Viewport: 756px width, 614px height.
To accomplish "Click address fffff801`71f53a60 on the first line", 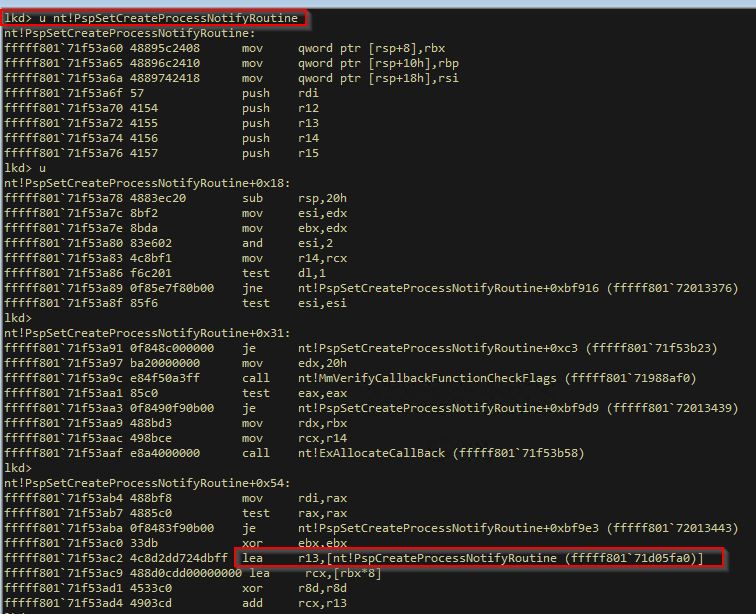I will point(63,48).
